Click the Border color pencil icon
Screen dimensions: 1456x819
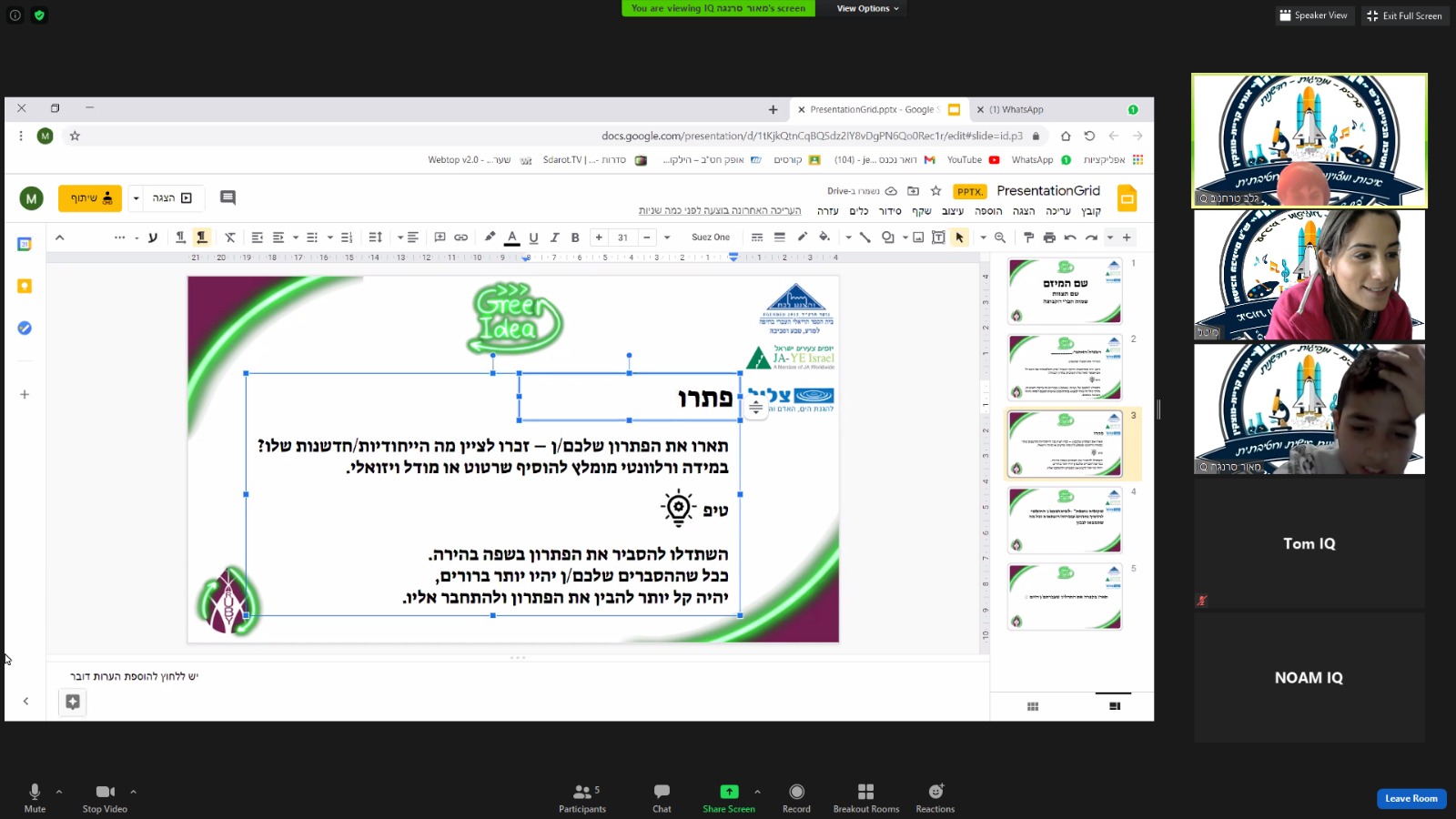[x=803, y=238]
